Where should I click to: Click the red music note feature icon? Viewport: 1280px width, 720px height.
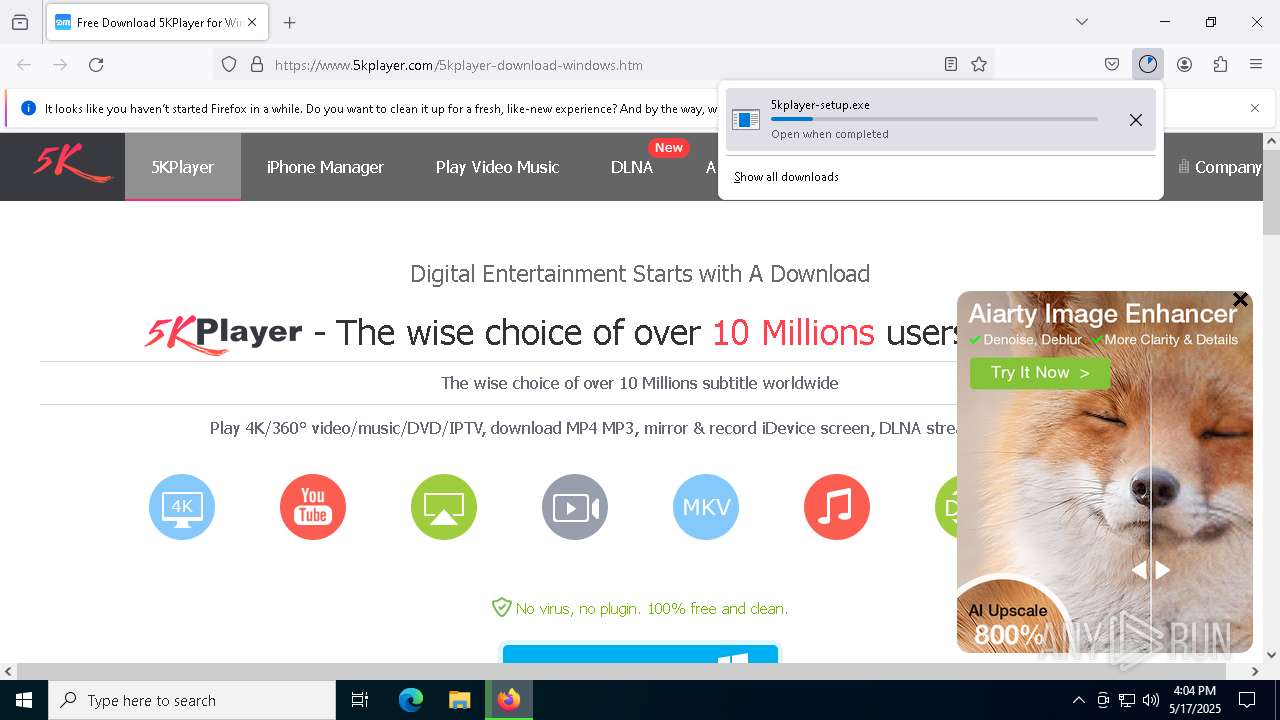(x=837, y=507)
